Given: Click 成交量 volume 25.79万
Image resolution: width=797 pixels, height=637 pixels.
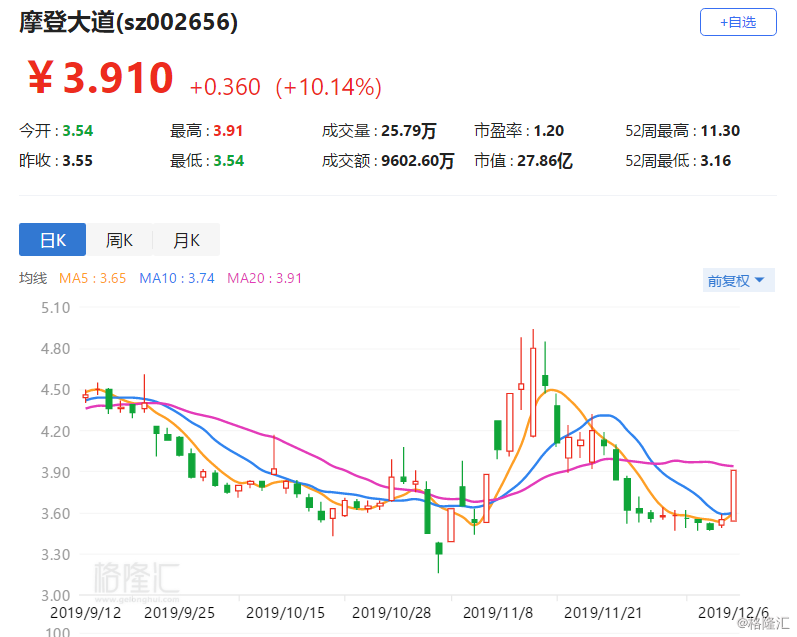Looking at the screenshot, I should pyautogui.click(x=409, y=131).
